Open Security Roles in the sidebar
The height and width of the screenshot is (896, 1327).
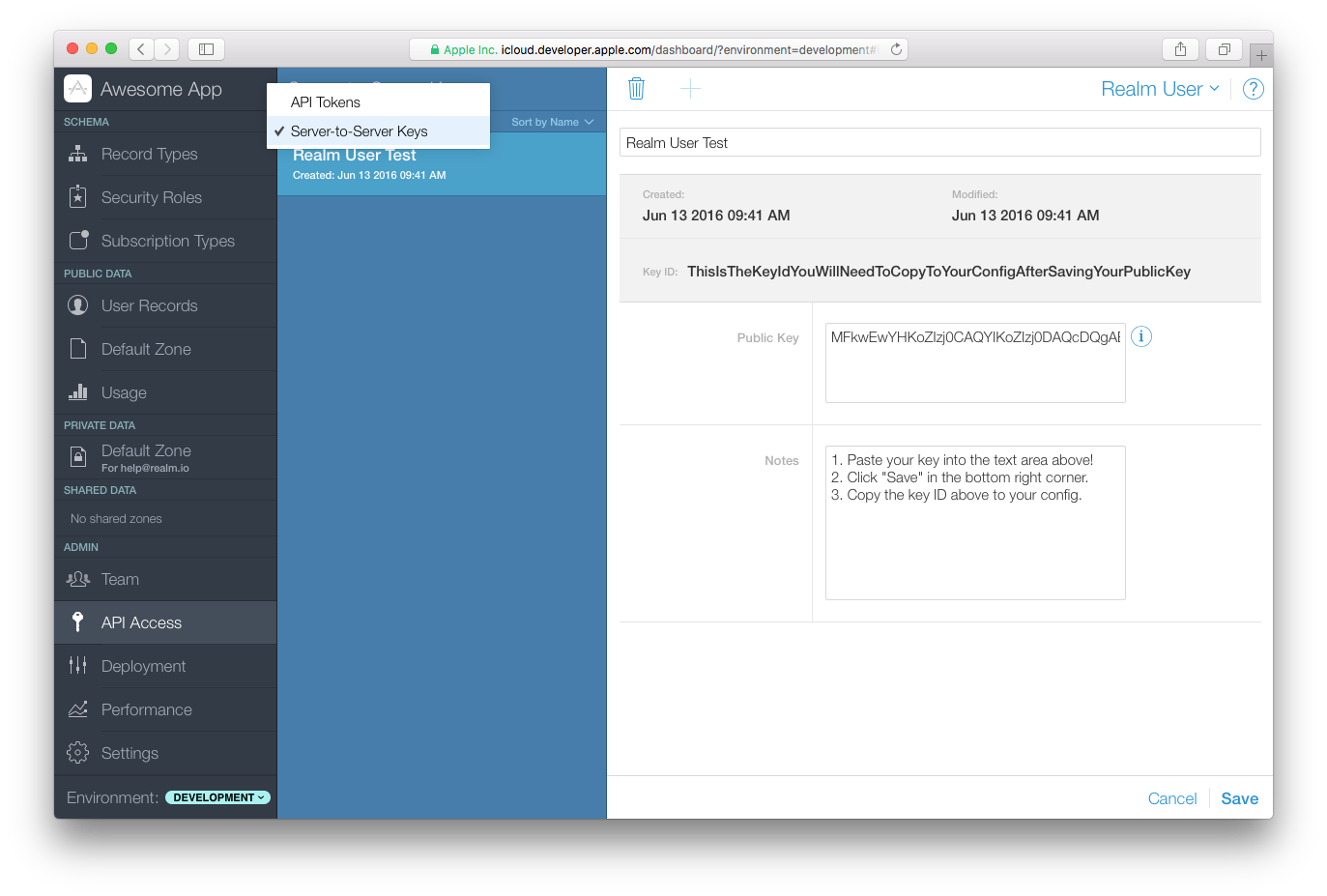click(x=165, y=197)
